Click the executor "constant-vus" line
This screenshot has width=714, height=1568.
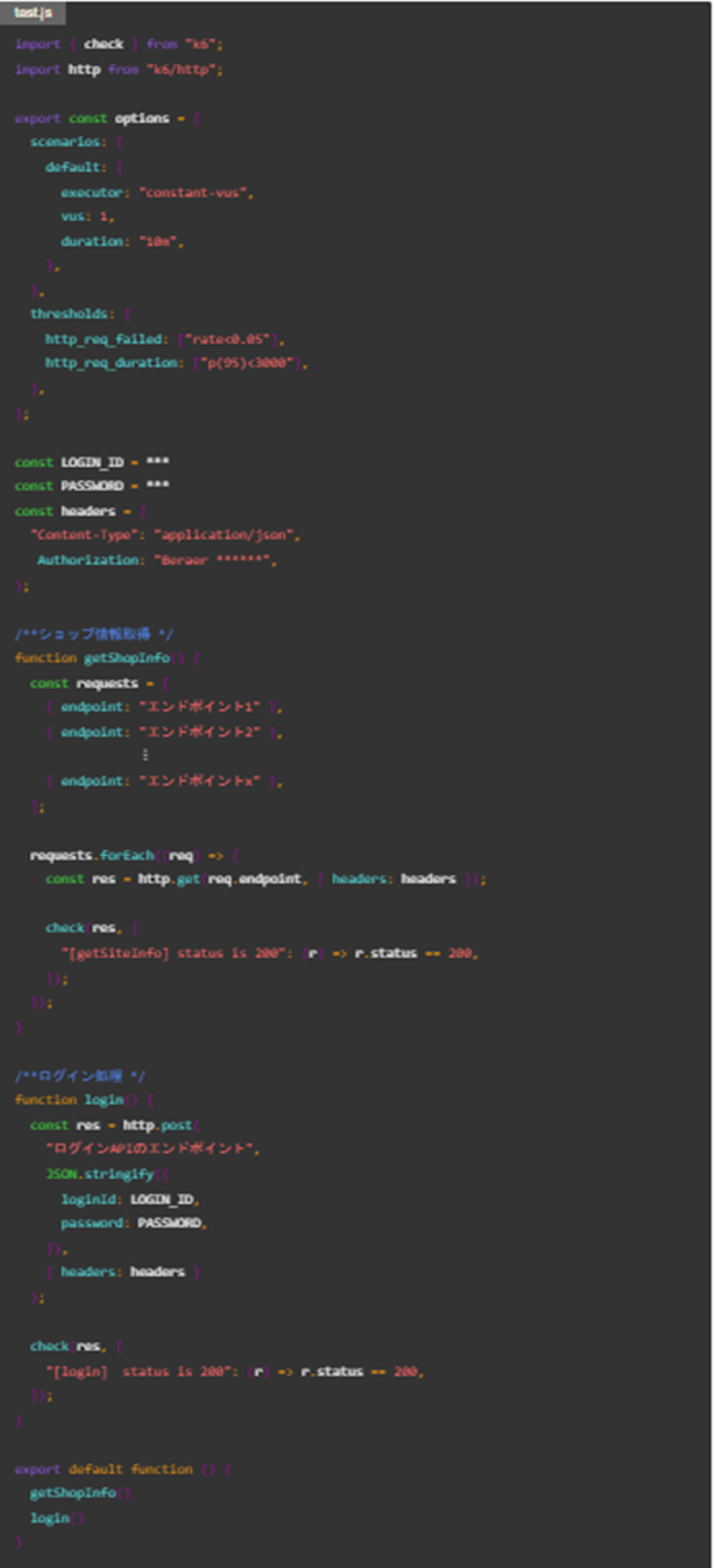tap(157, 192)
